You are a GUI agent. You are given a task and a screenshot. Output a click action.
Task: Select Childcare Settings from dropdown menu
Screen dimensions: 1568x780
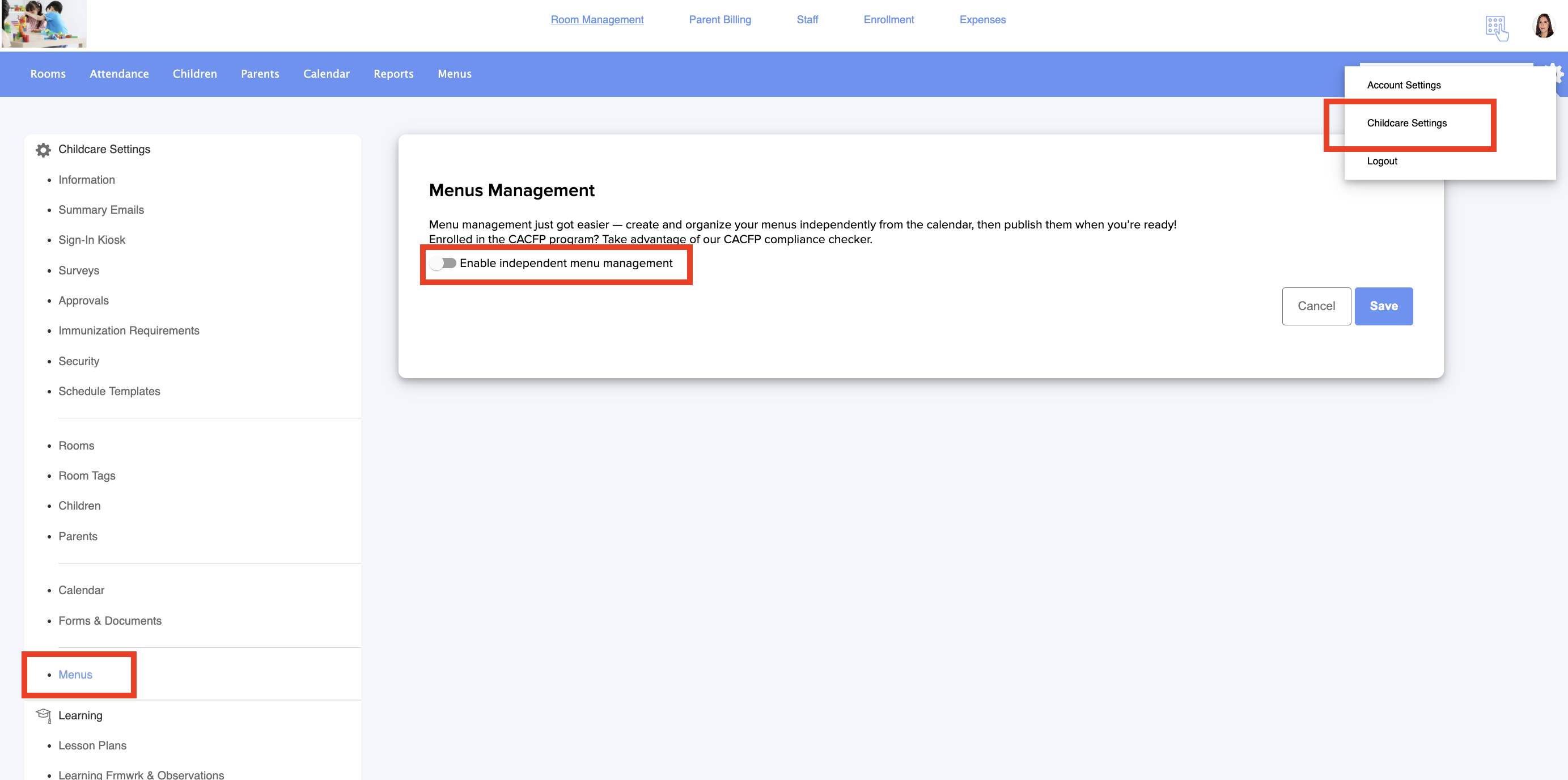pyautogui.click(x=1406, y=123)
